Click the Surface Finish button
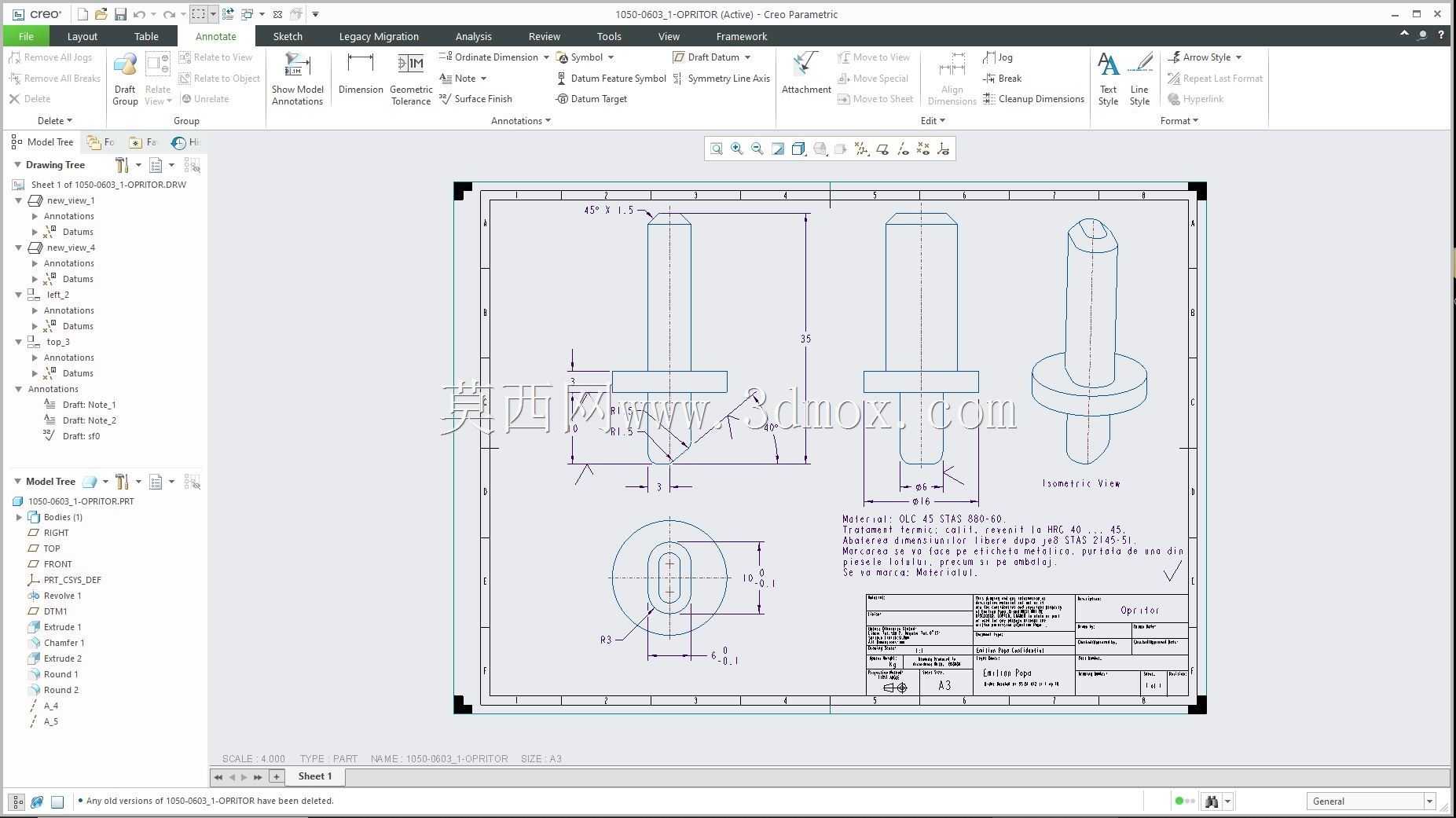1456x818 pixels. [475, 99]
